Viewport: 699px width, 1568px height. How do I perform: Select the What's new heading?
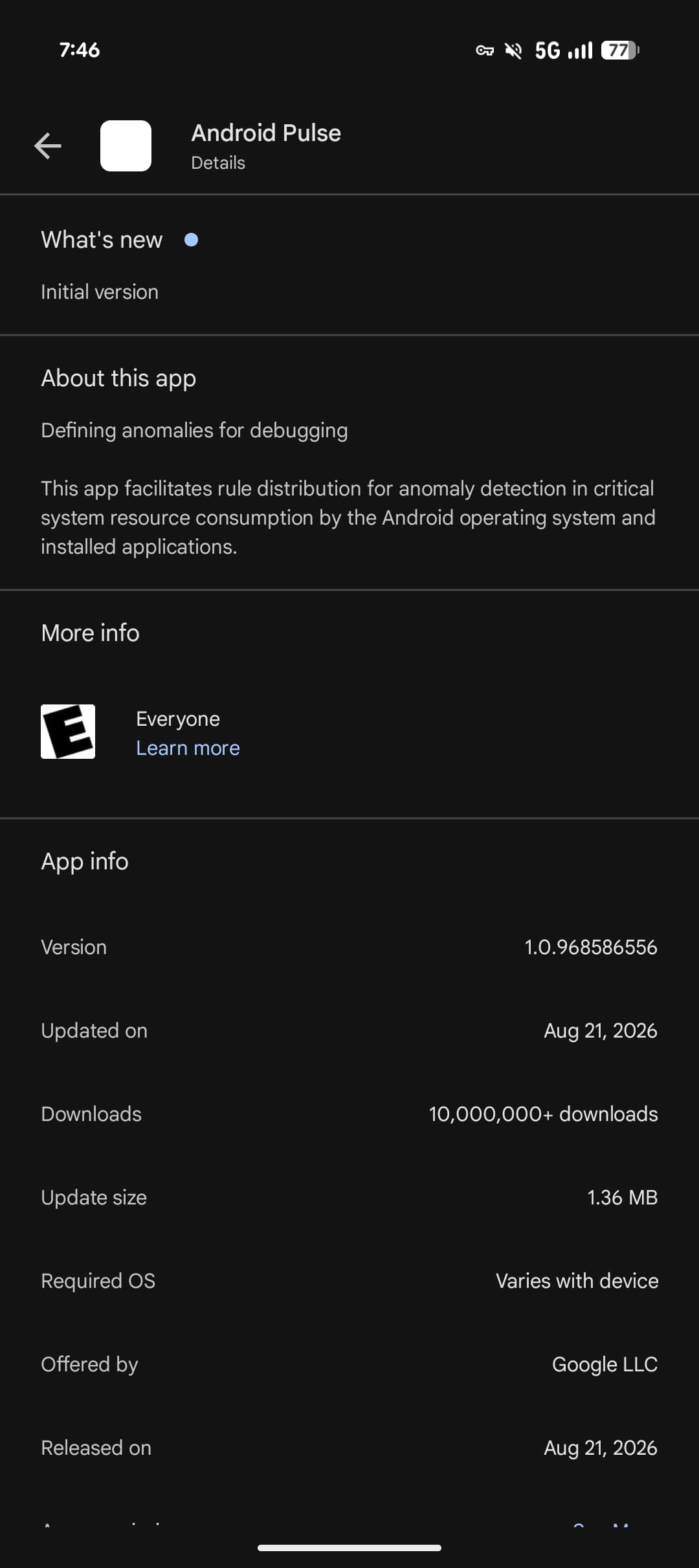102,240
